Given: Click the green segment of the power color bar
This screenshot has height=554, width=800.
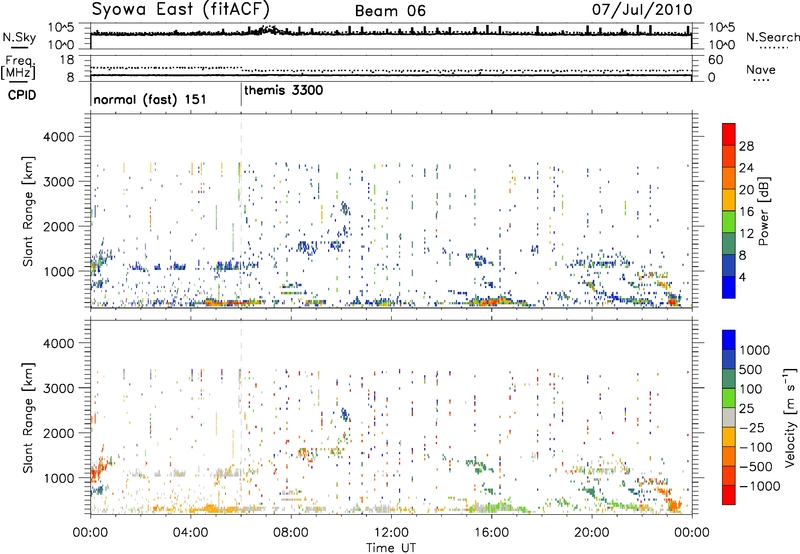Looking at the screenshot, I should tap(729, 222).
